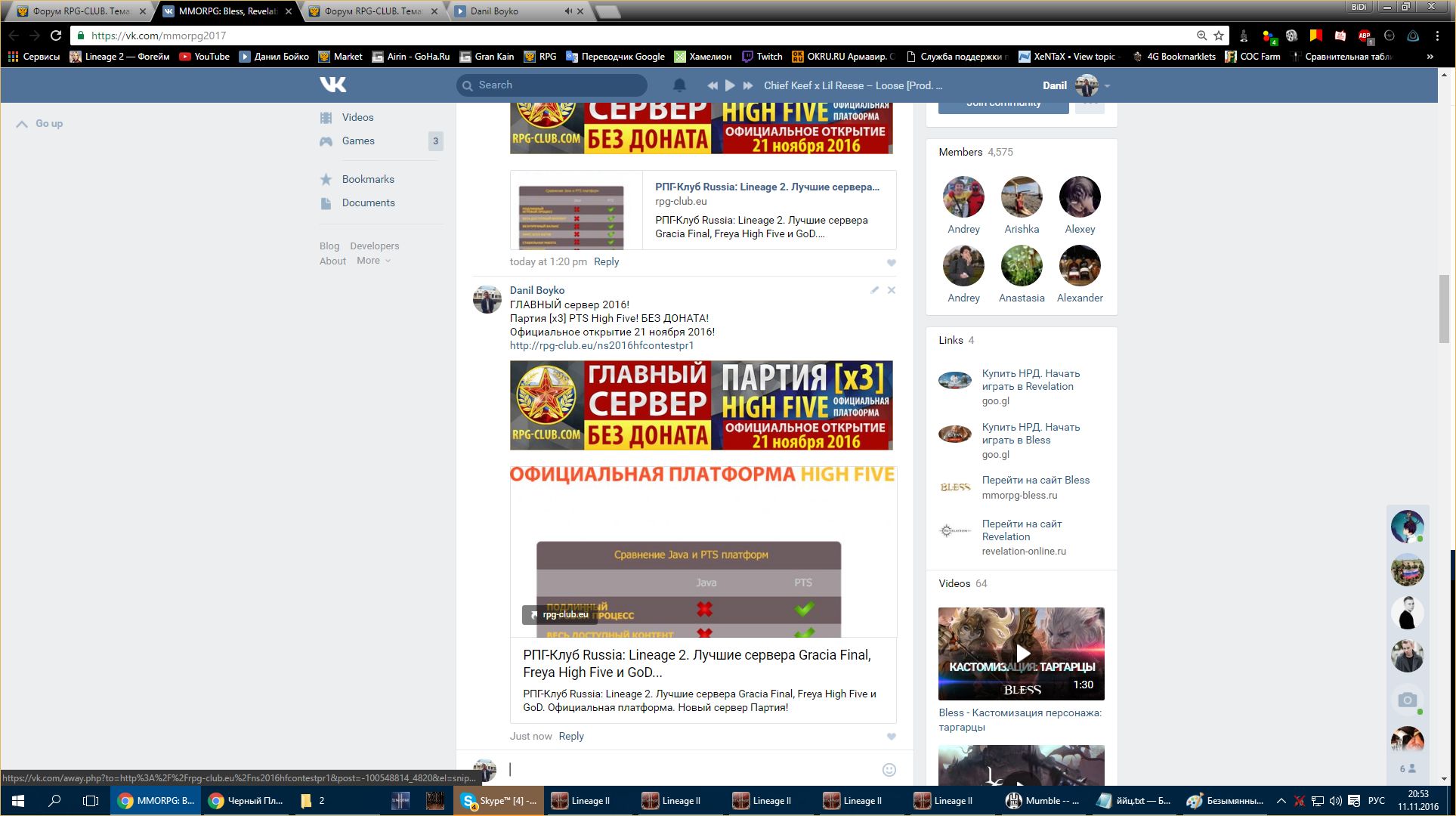Open the Videos section in the sidebar
The width and height of the screenshot is (1456, 816).
(x=357, y=117)
